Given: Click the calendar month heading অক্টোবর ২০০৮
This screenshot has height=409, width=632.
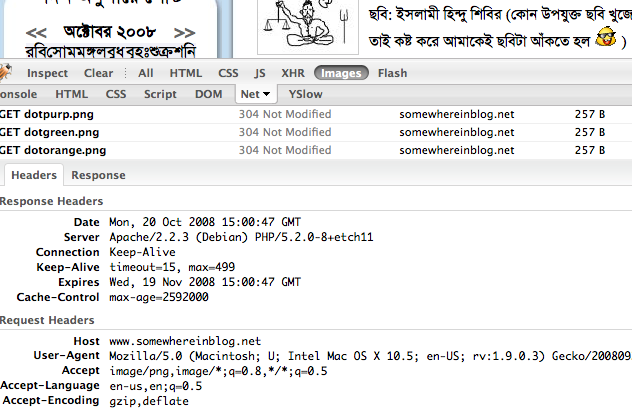Looking at the screenshot, I should [x=110, y=32].
